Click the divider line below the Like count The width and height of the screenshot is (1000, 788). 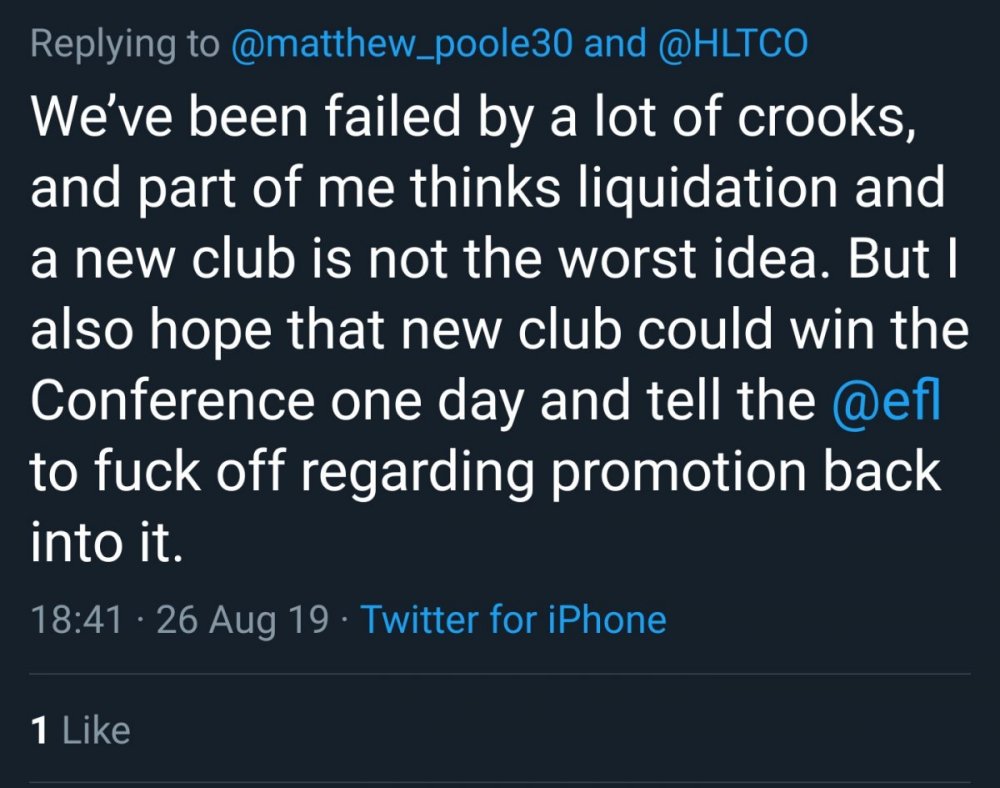[500, 782]
